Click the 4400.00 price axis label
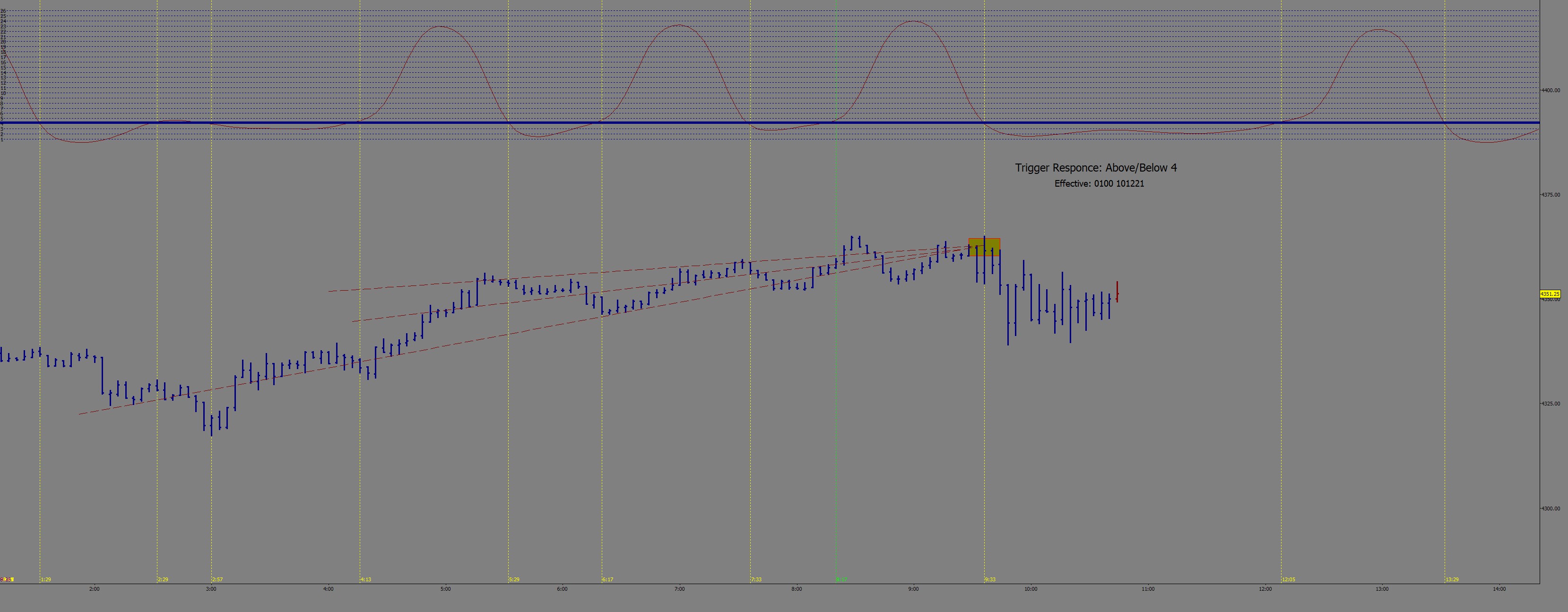This screenshot has height=612, width=1568. point(1551,90)
